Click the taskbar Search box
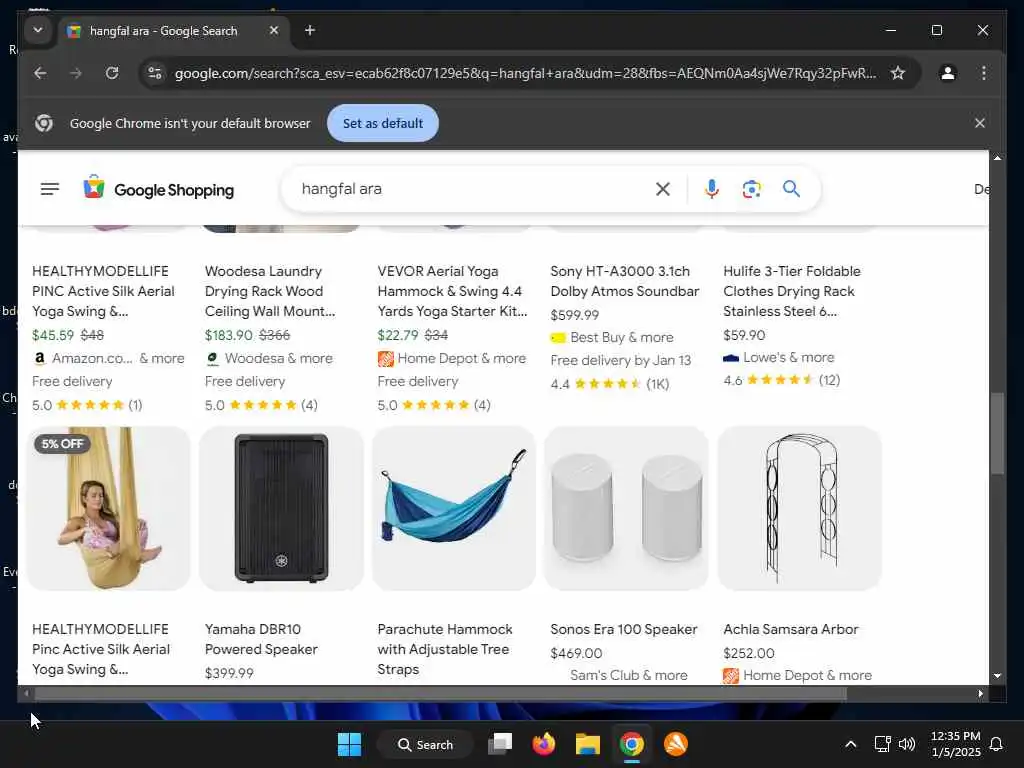This screenshot has width=1024, height=768. 425,744
